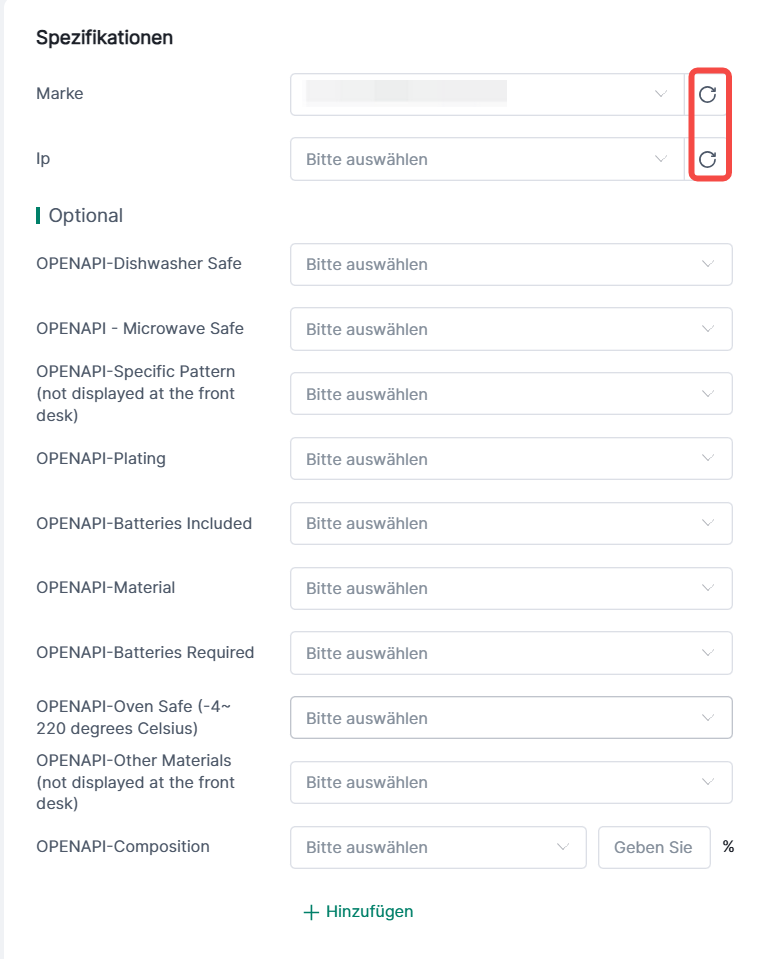Open the OPENAPI-Batteries Included dropdown
This screenshot has height=959, width=771.
tap(511, 523)
